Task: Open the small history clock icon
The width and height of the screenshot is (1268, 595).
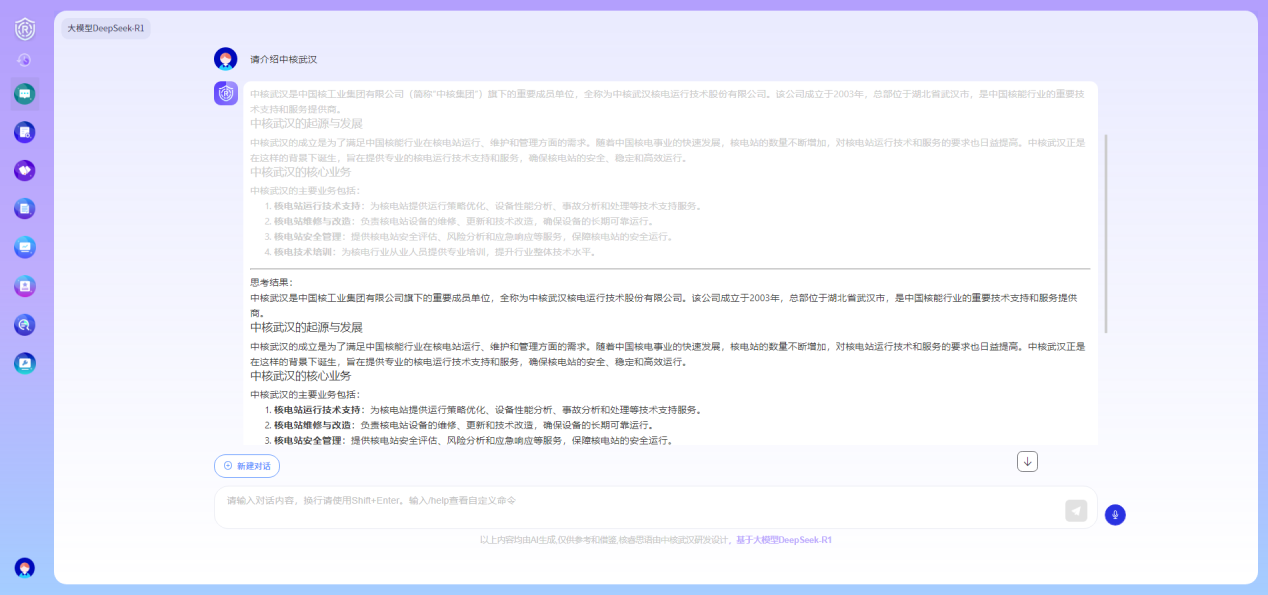Action: [25, 60]
